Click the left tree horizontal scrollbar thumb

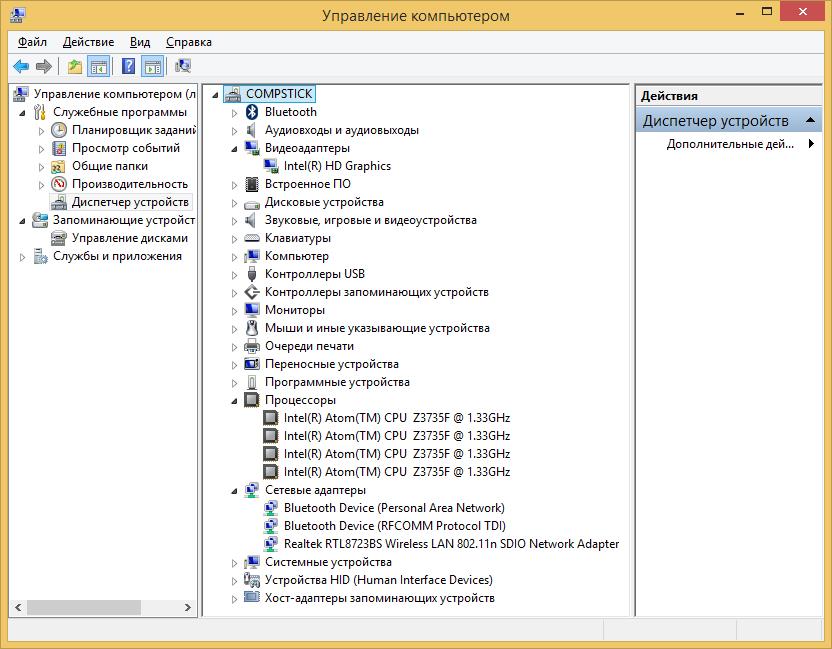click(x=84, y=607)
